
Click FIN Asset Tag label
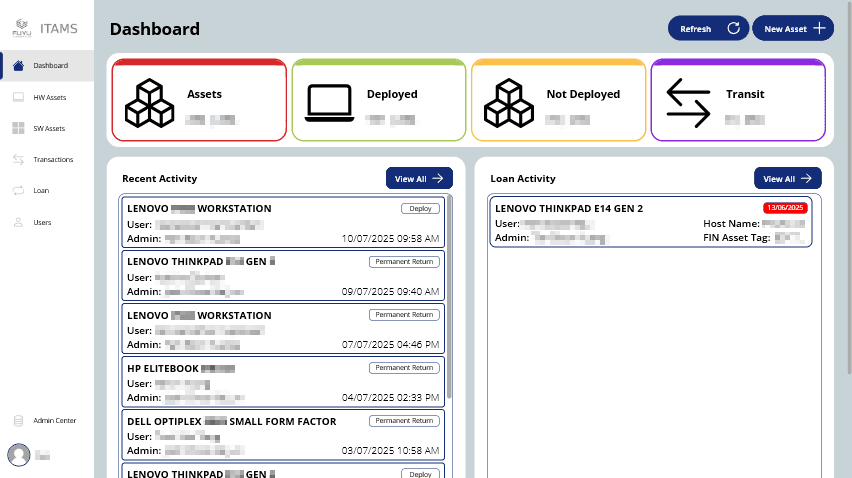(737, 237)
